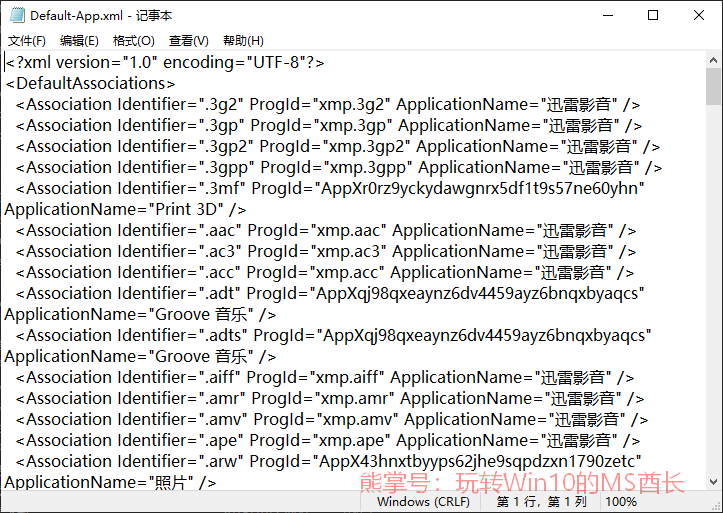Click the line with Identifier ".3mf"
The width and height of the screenshot is (723, 513).
click(330, 189)
